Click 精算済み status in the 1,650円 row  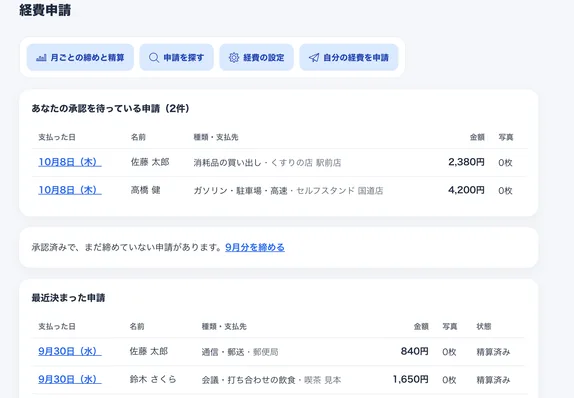[493, 380]
